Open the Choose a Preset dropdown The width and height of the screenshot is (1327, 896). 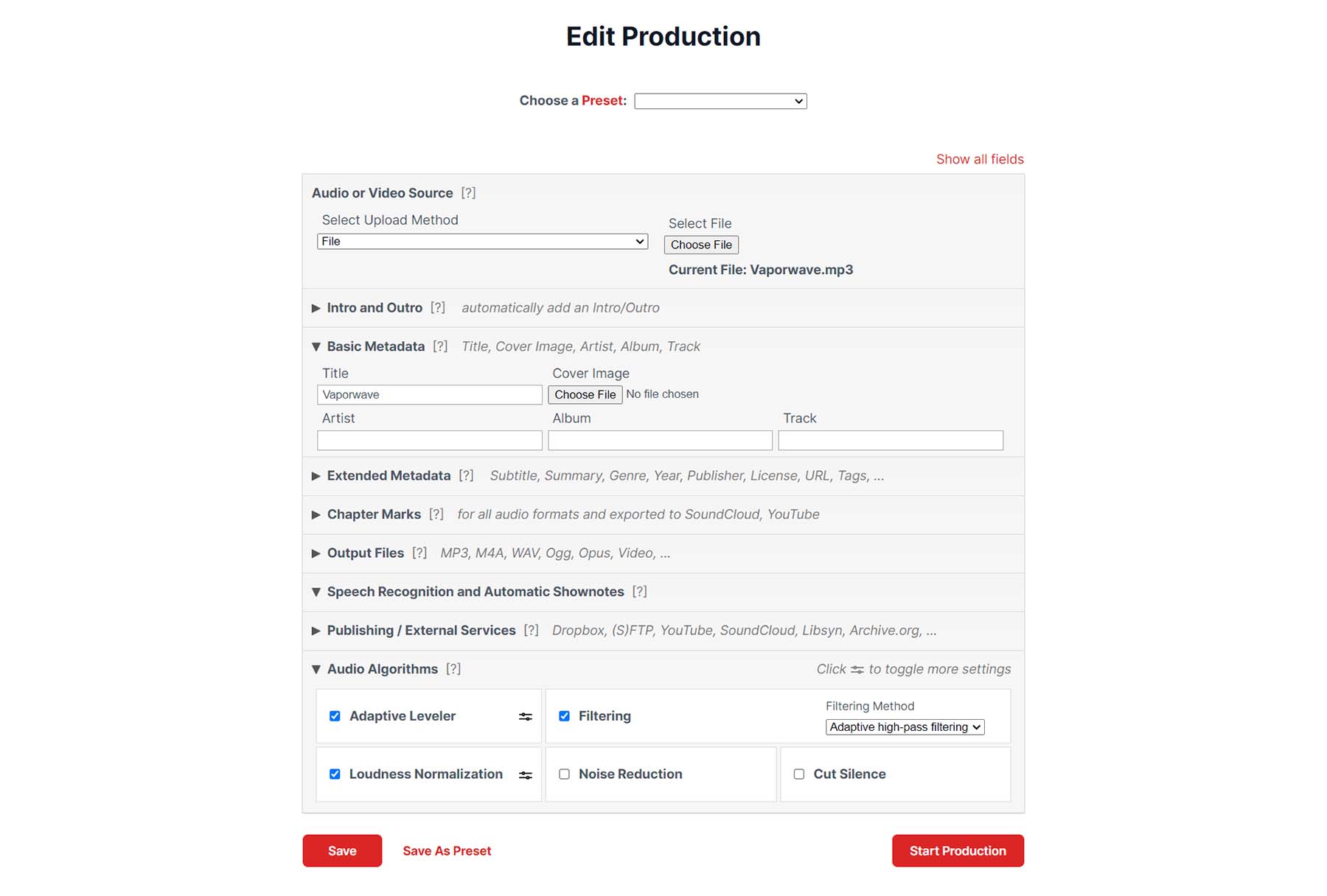[x=720, y=101]
